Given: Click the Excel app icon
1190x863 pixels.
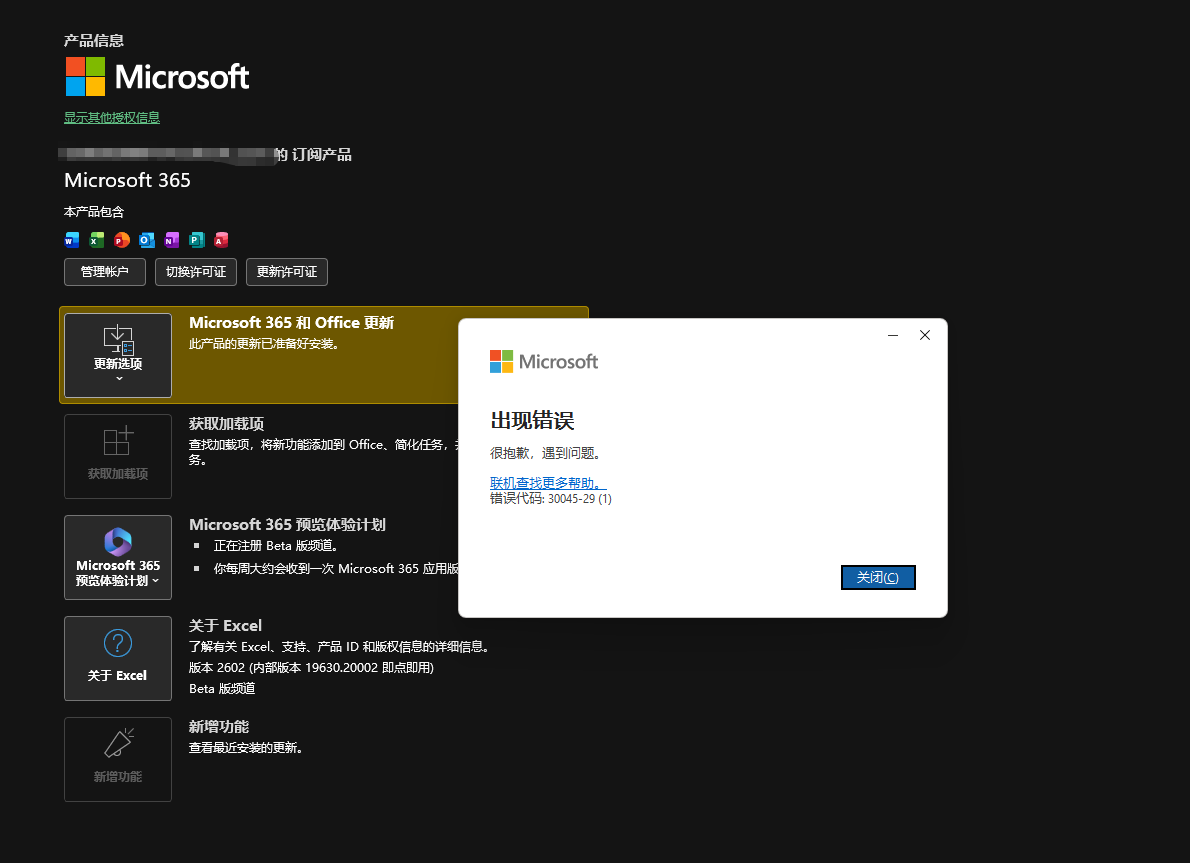Looking at the screenshot, I should [x=97, y=240].
